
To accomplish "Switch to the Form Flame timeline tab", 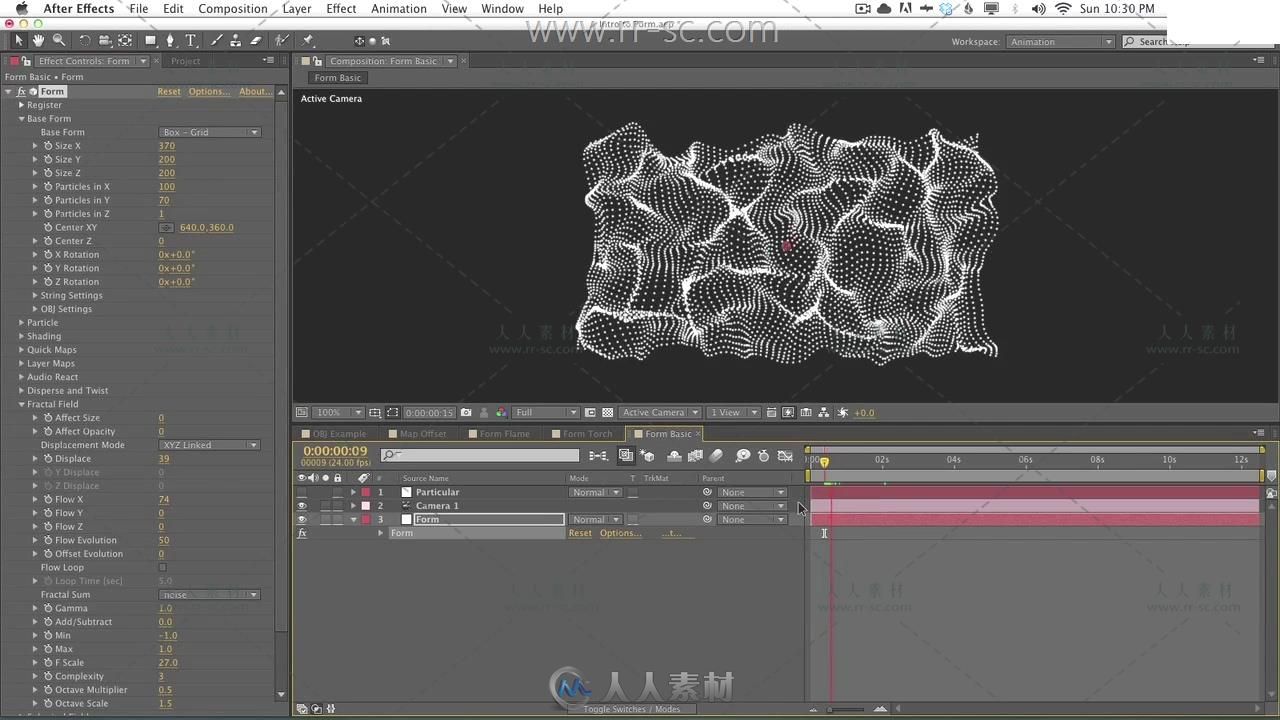I will click(x=504, y=434).
